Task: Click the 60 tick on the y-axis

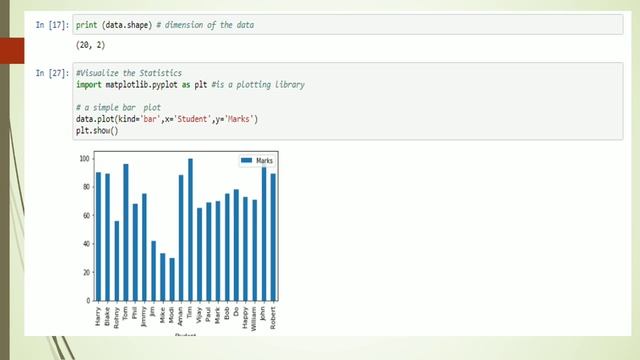Action: (86, 216)
